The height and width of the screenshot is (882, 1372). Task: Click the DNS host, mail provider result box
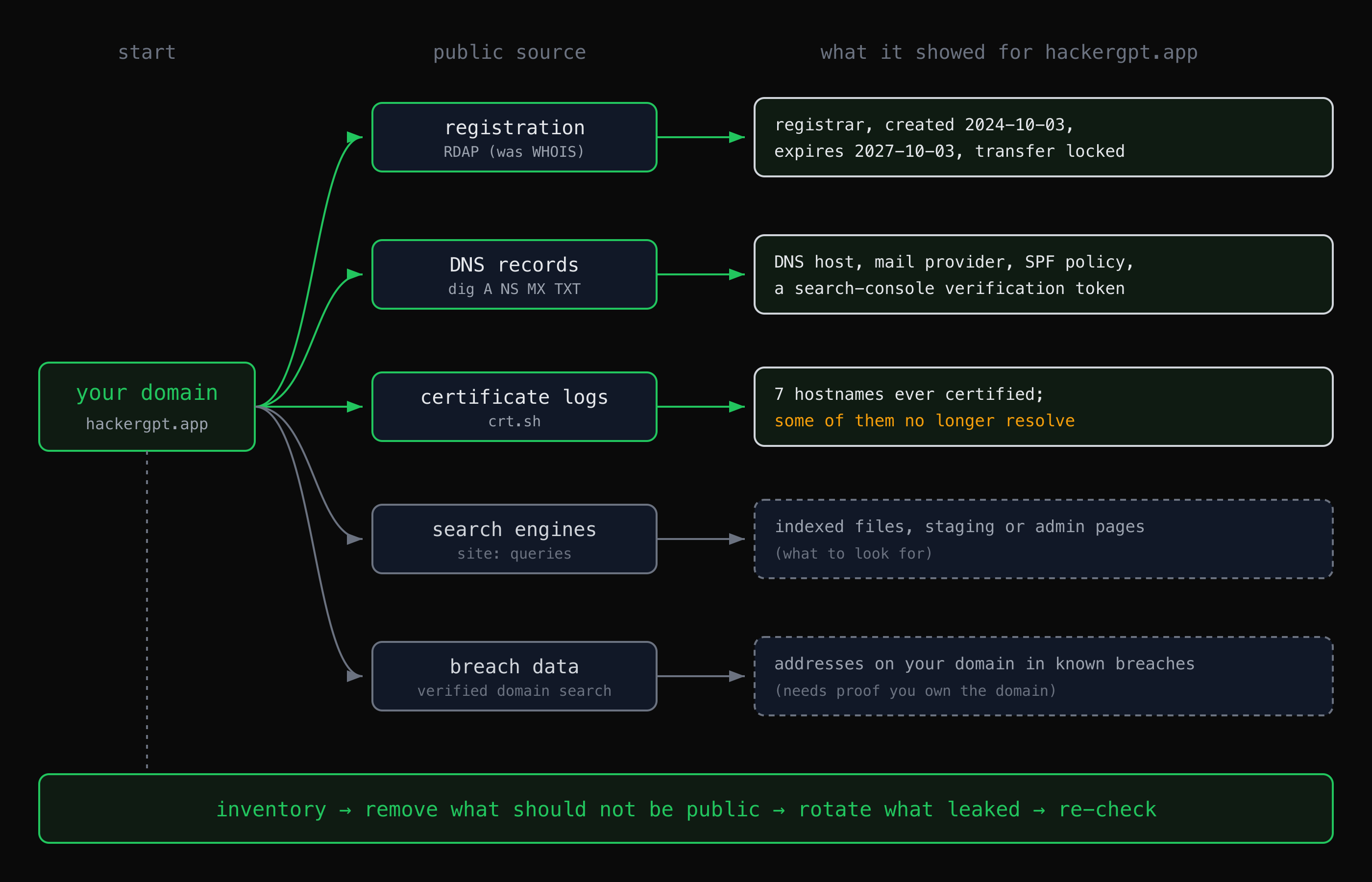coord(1043,274)
